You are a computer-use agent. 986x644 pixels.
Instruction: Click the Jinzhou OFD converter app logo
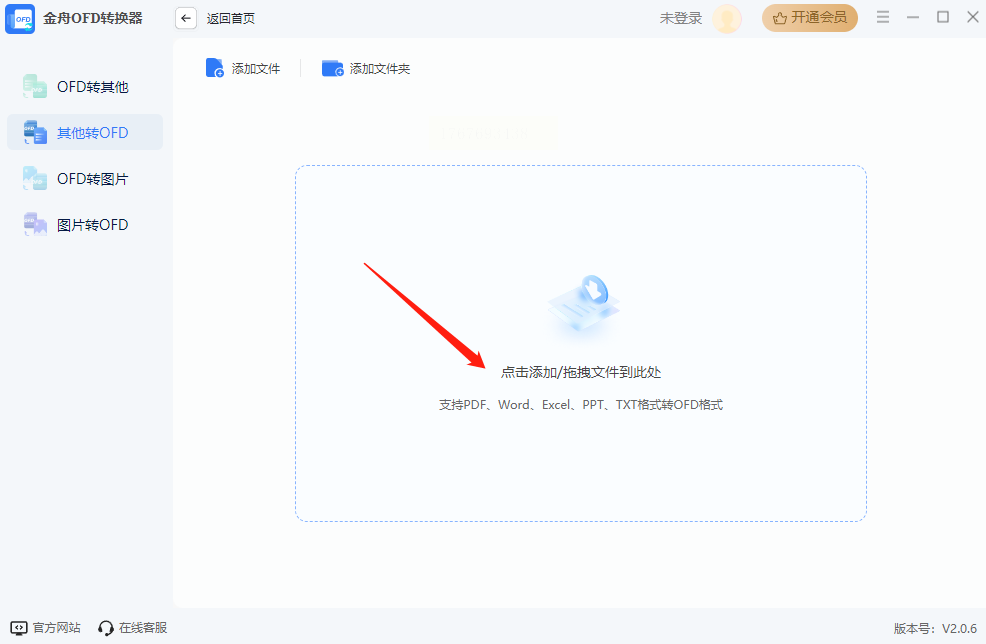tap(20, 19)
